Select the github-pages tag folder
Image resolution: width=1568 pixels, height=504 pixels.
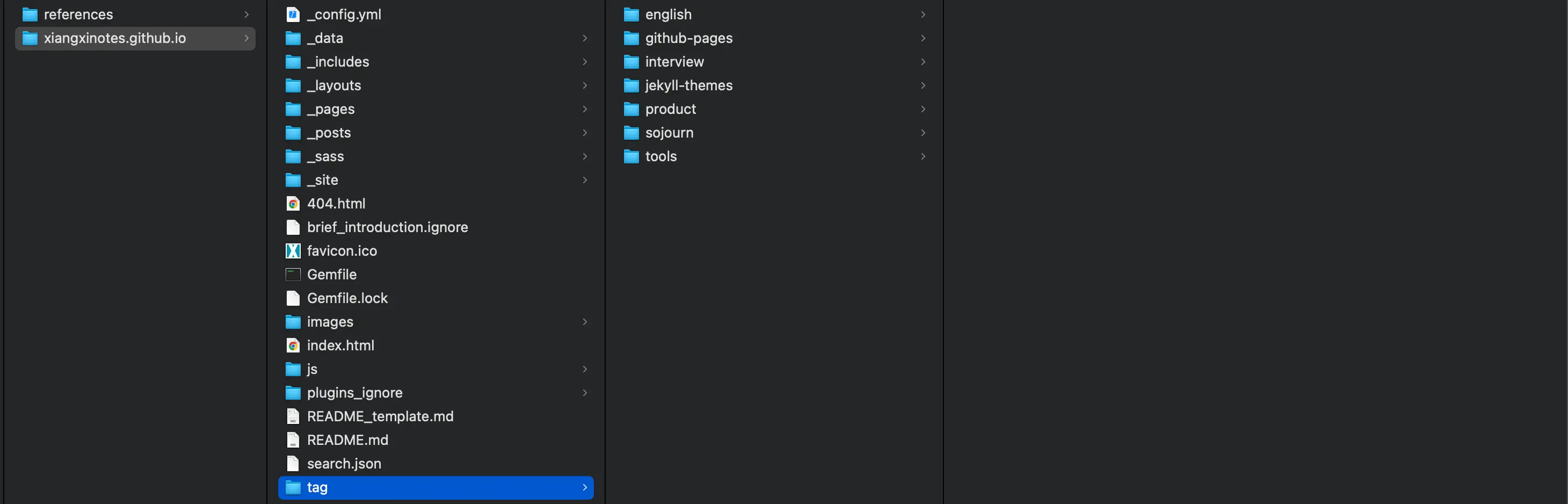(x=688, y=38)
